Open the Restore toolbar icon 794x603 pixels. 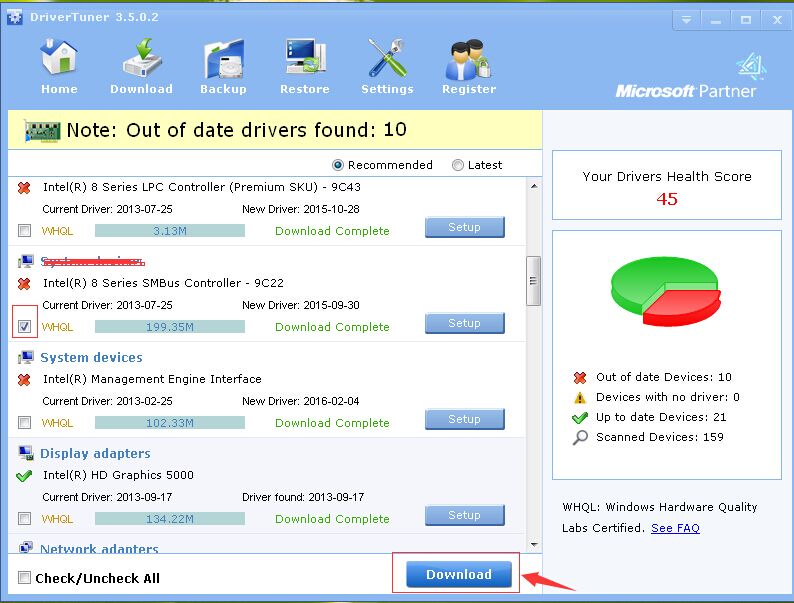coord(305,66)
